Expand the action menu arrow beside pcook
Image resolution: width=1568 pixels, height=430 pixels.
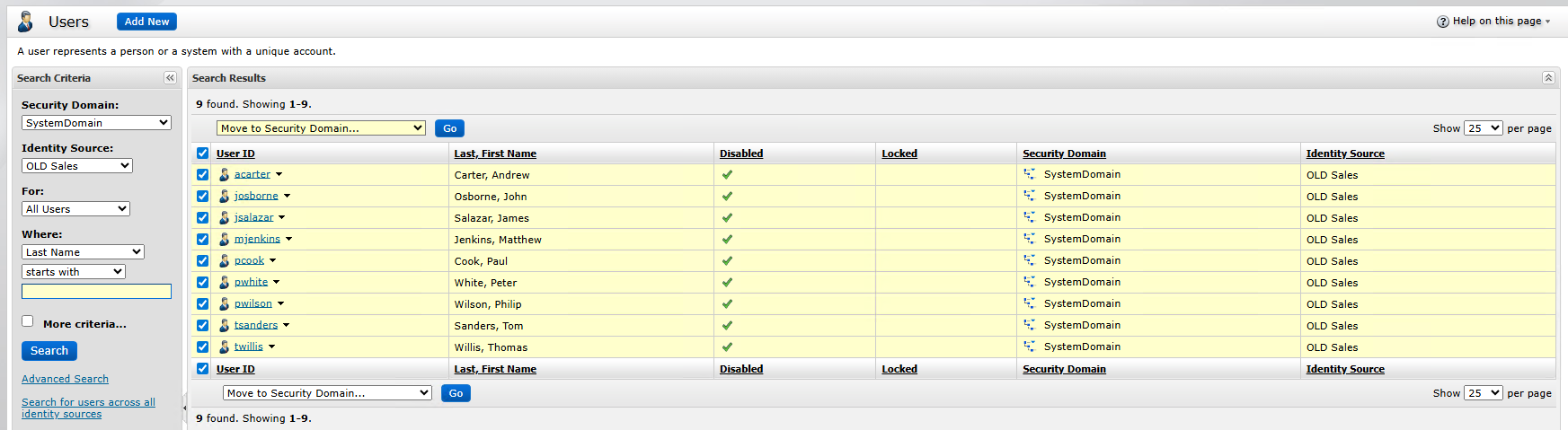273,261
